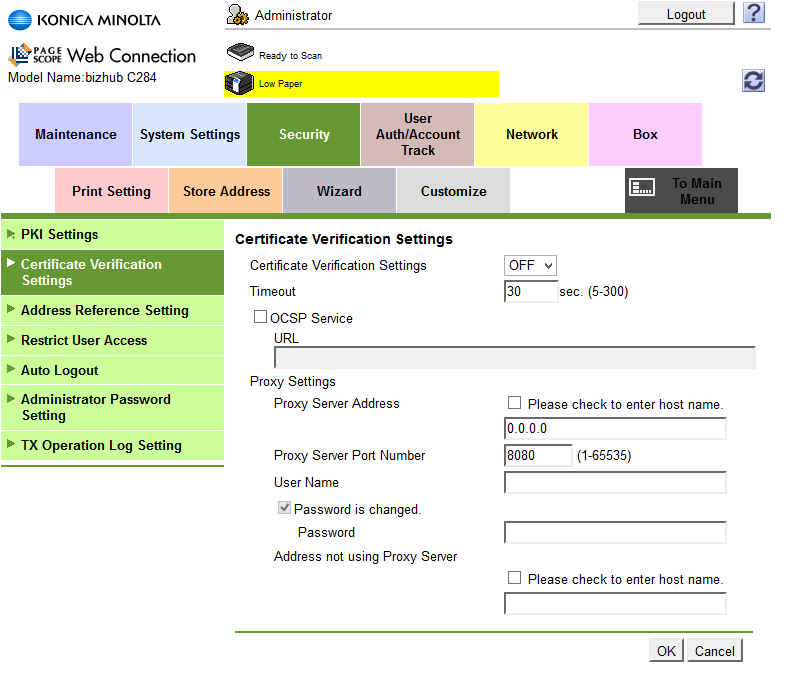Open the Certificate Verification Settings OFF dropdown

pos(530,265)
